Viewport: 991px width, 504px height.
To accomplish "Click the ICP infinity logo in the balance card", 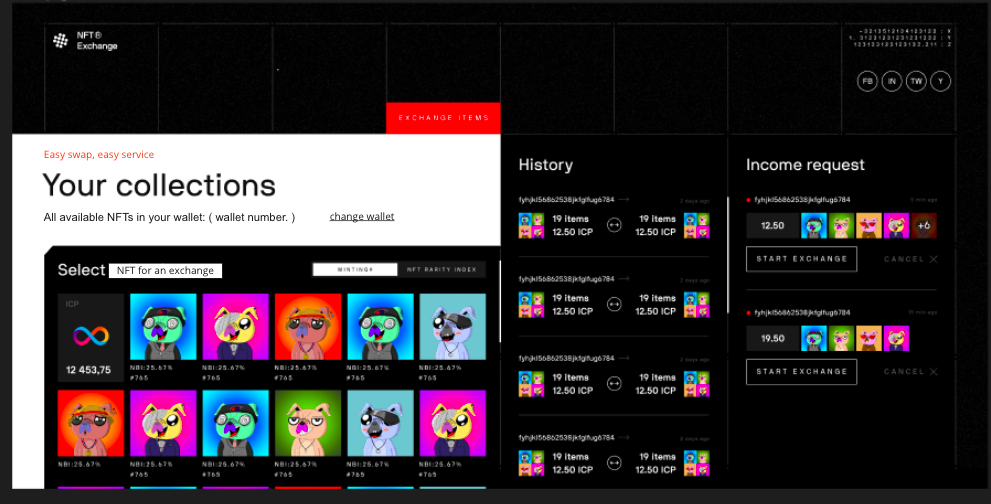I will [x=91, y=336].
